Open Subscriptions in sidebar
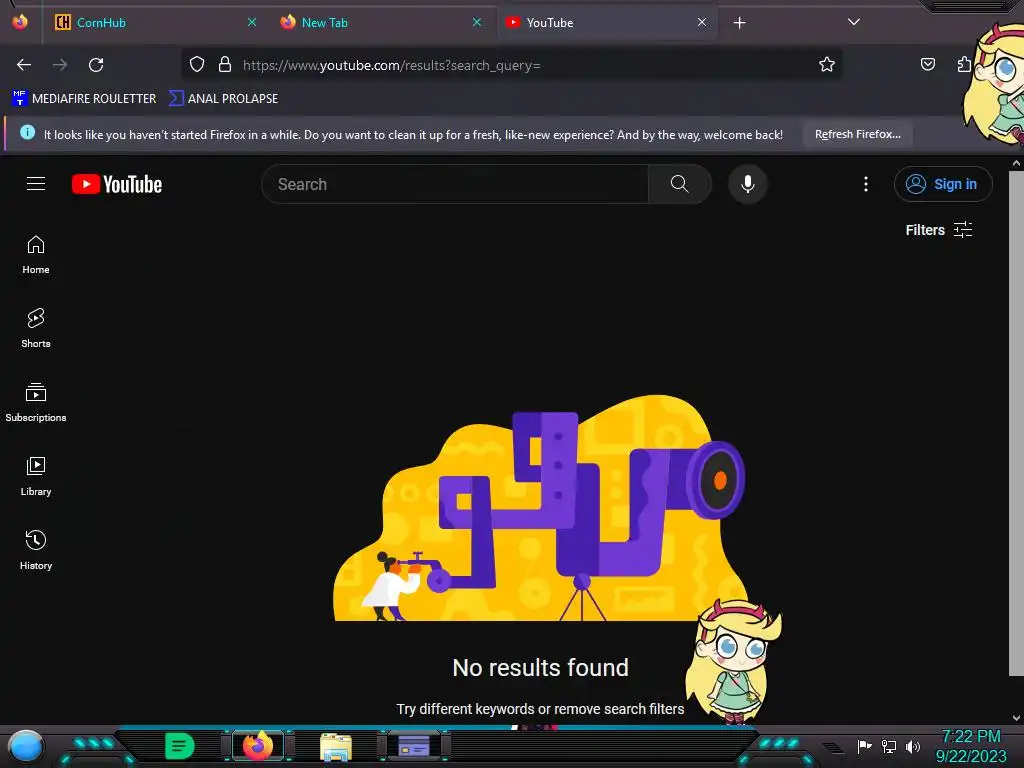 36,403
